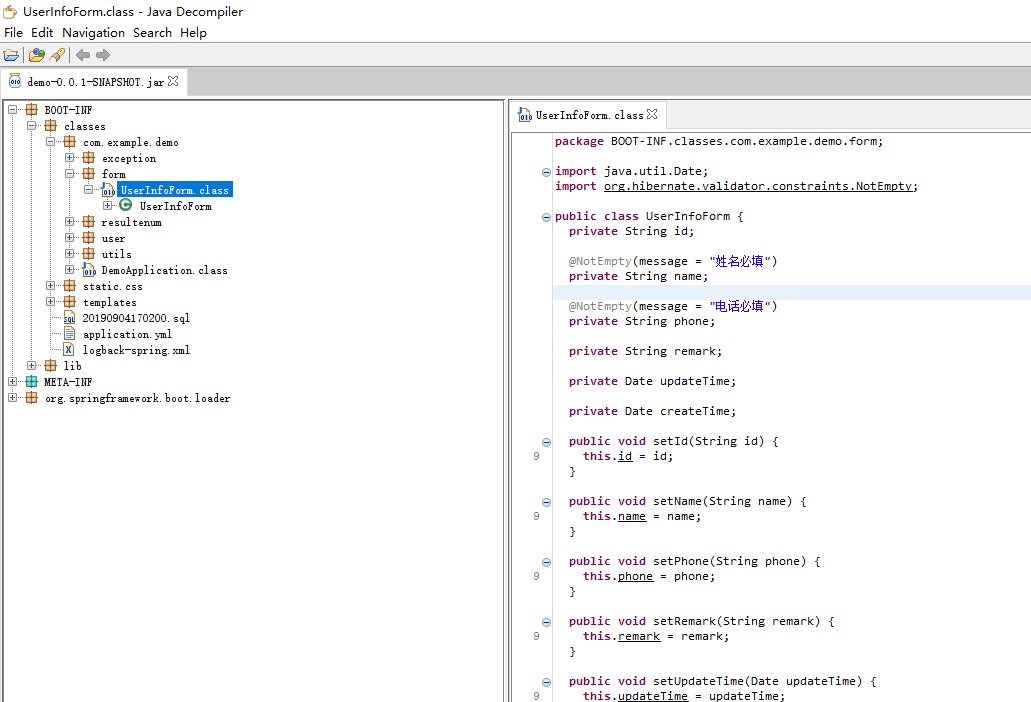Click the Search toolbar icon
This screenshot has height=702, width=1031.
(x=58, y=55)
